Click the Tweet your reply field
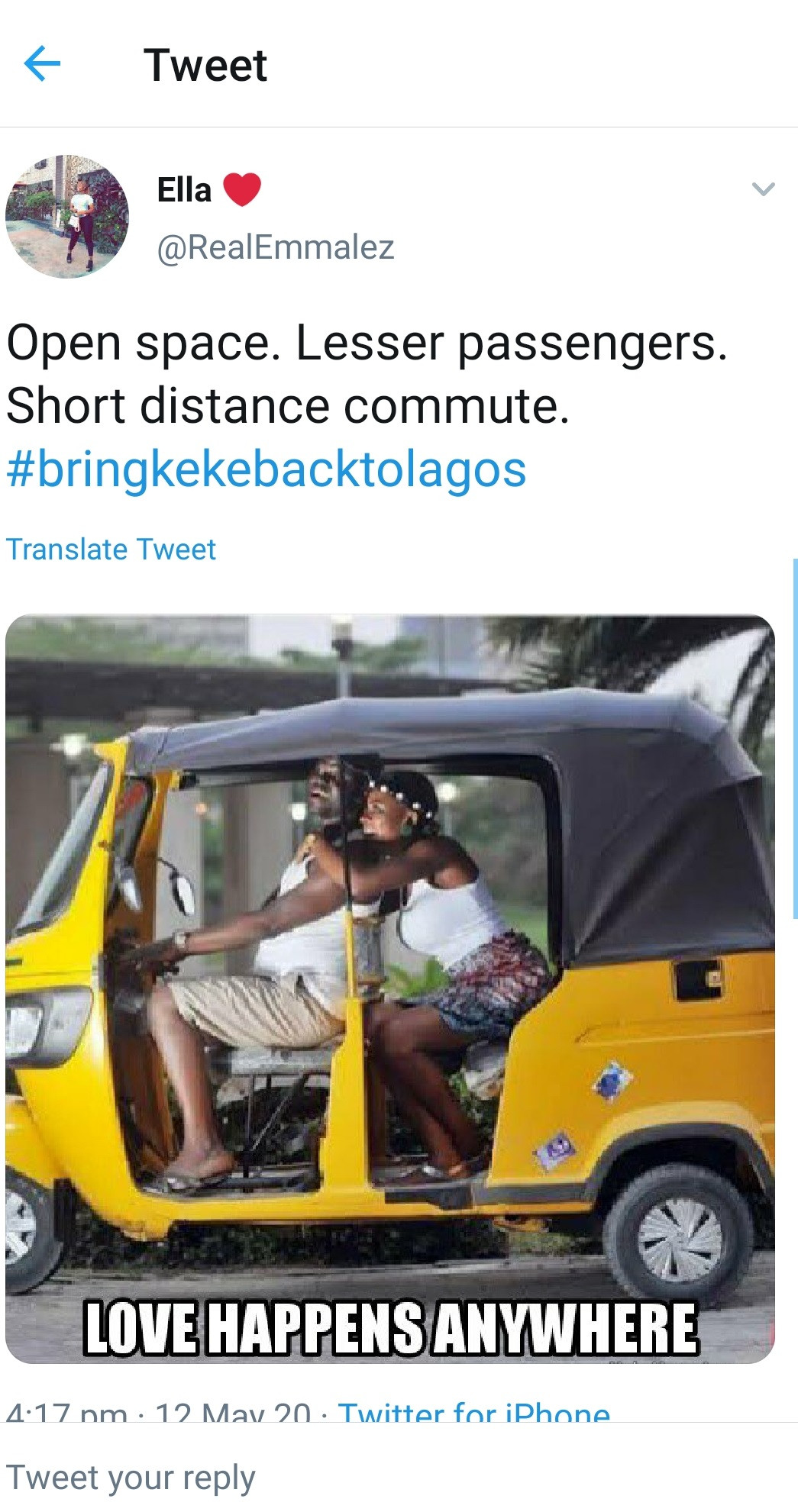This screenshot has width=798, height=1512. click(x=399, y=1478)
